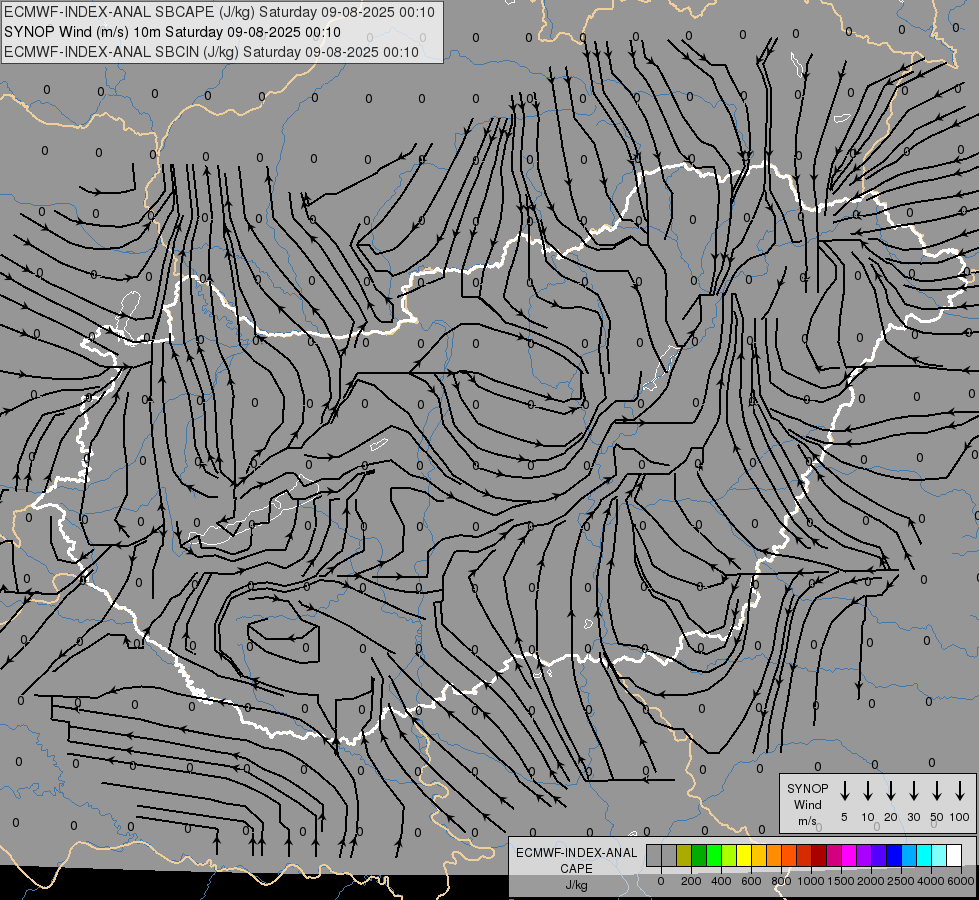
Task: Select the pure yellow CAPE legend swatch
Action: point(744,856)
